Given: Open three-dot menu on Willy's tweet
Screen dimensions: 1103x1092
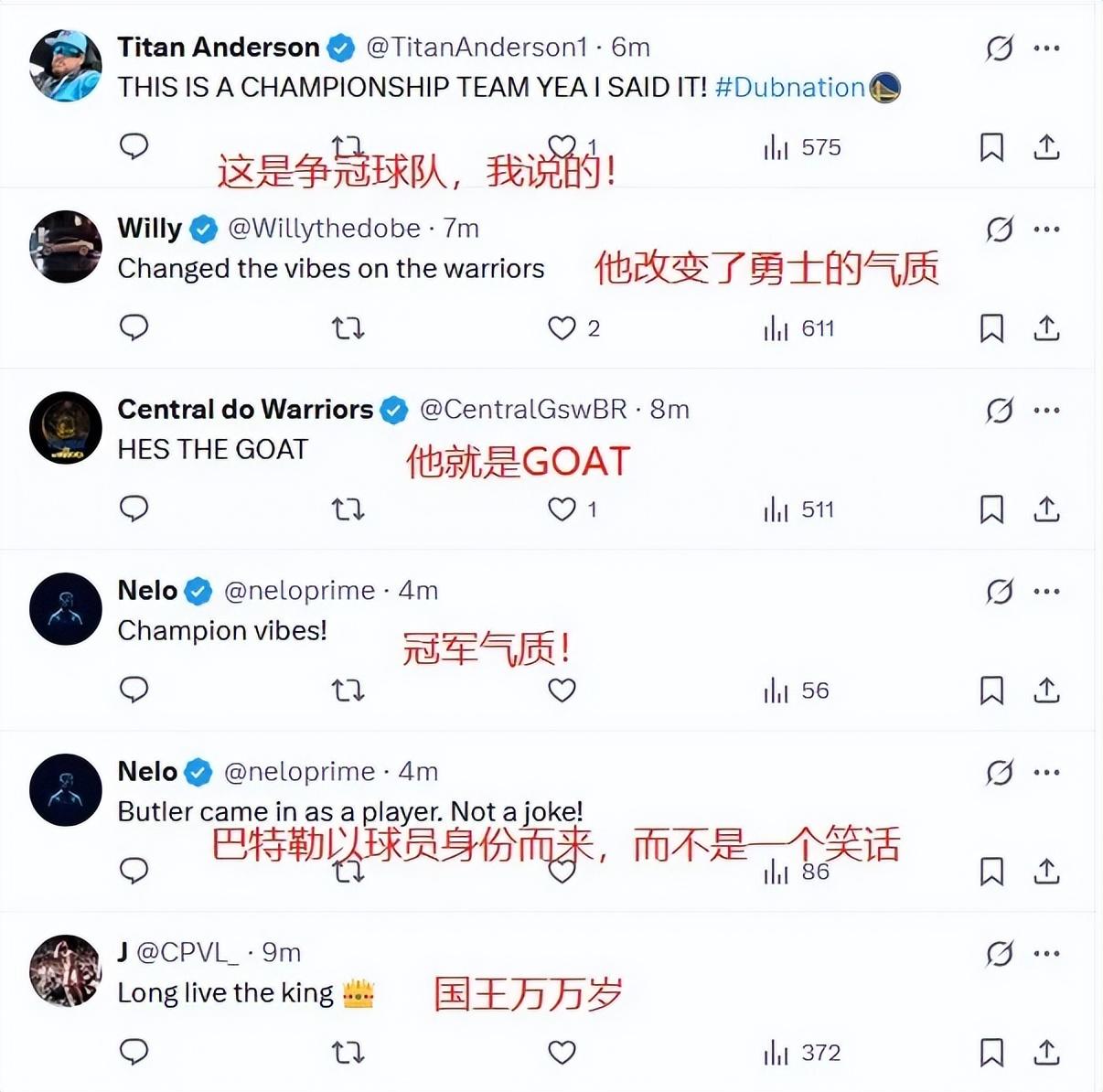Looking at the screenshot, I should (1046, 229).
